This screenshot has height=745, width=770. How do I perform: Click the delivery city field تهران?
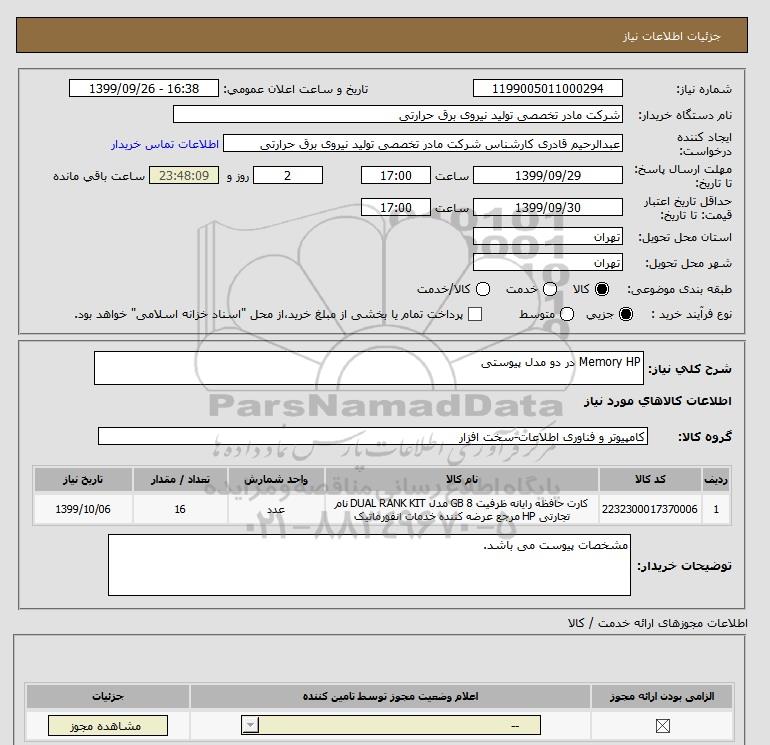click(x=548, y=263)
